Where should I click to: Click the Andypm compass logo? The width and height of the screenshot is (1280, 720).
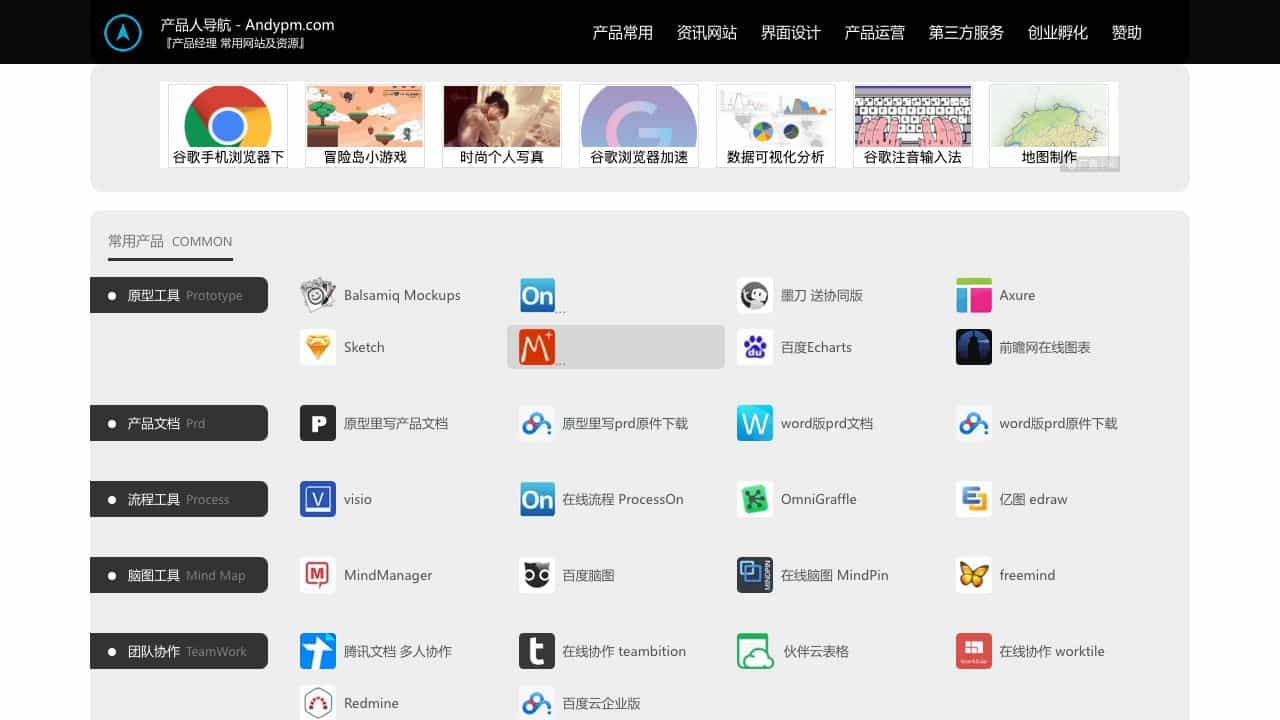[x=123, y=32]
